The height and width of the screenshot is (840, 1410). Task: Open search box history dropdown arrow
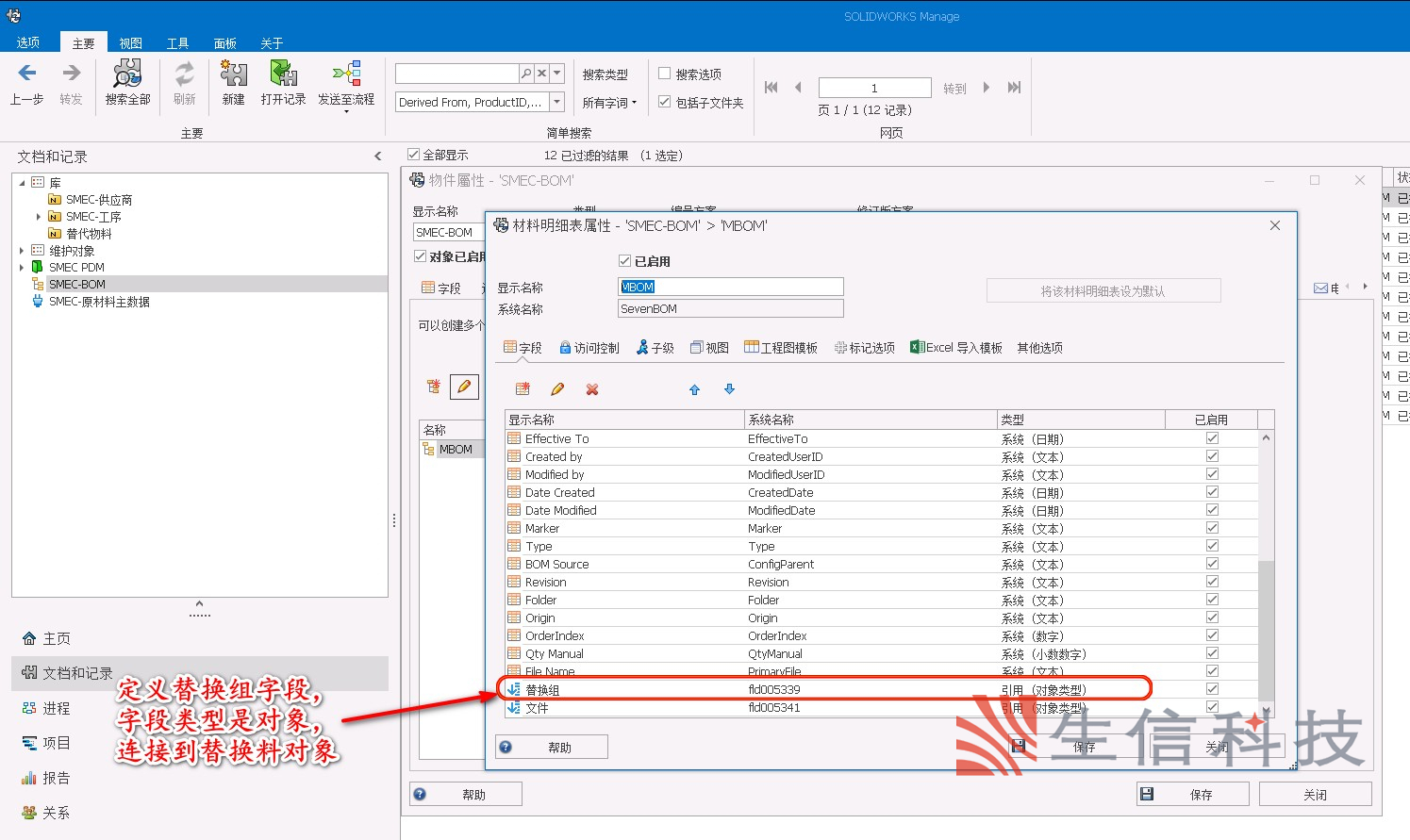pyautogui.click(x=557, y=74)
